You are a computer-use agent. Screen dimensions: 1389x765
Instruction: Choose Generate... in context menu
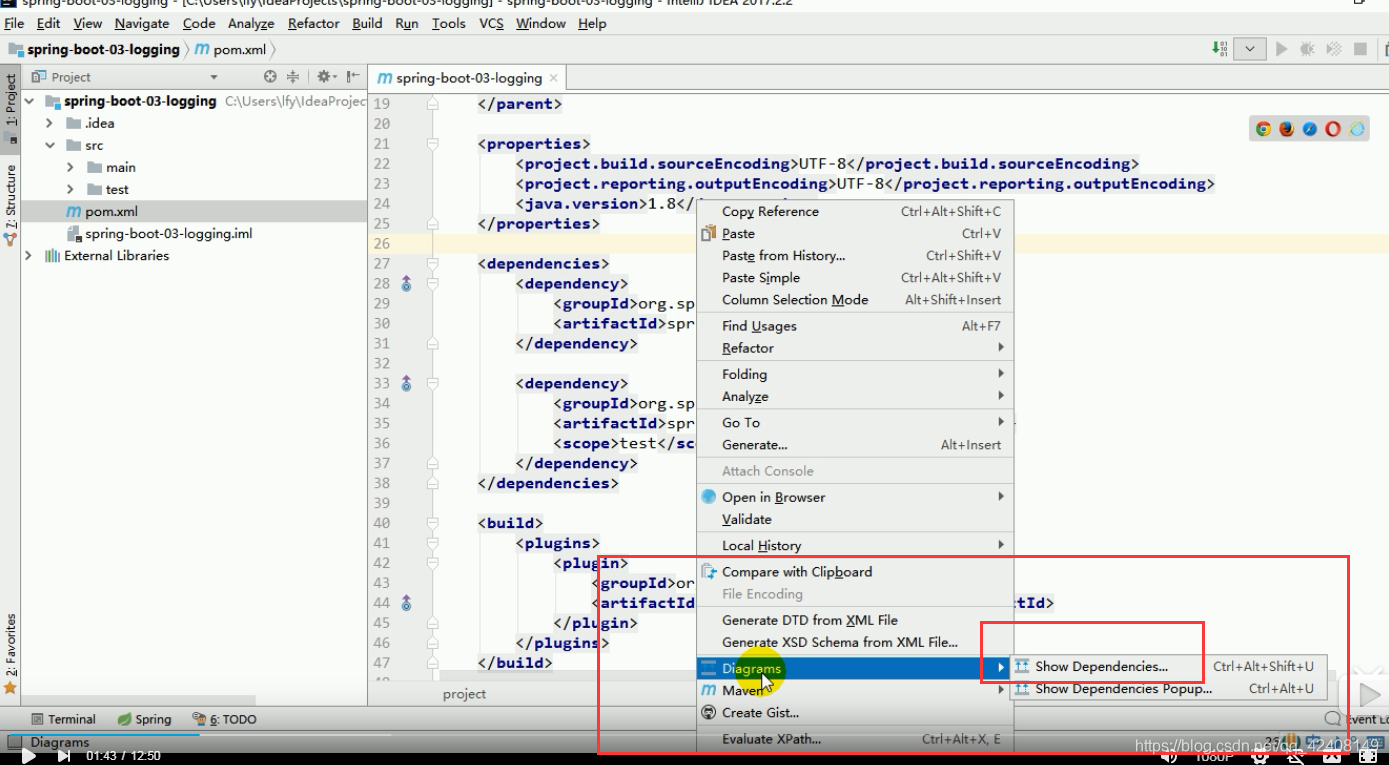point(855,444)
